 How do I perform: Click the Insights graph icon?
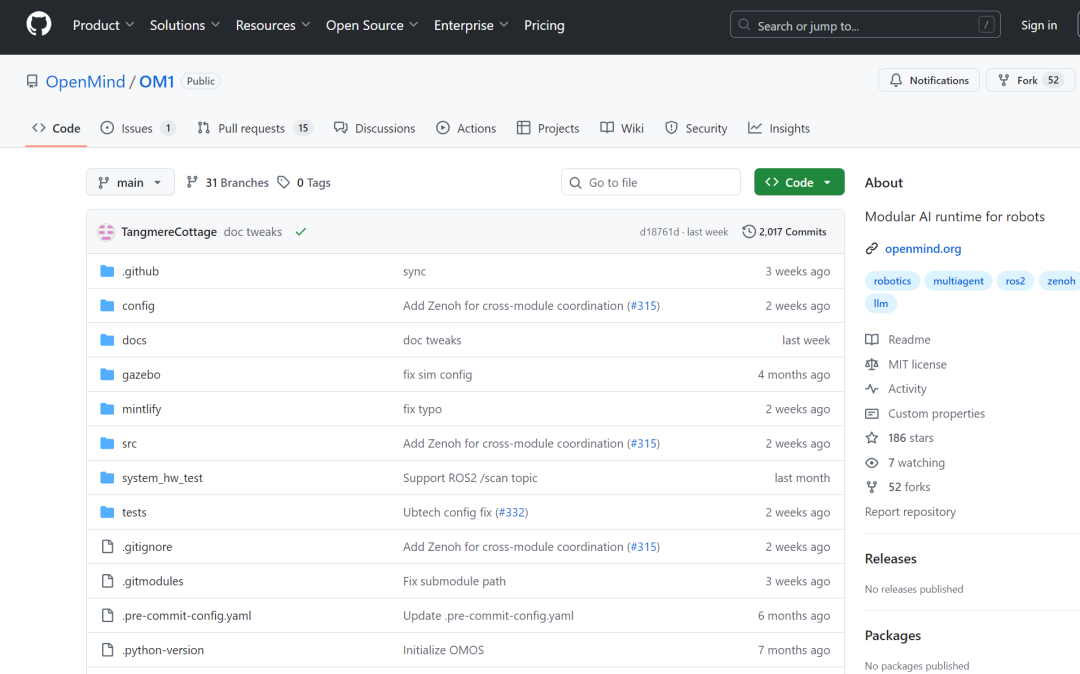pyautogui.click(x=753, y=128)
